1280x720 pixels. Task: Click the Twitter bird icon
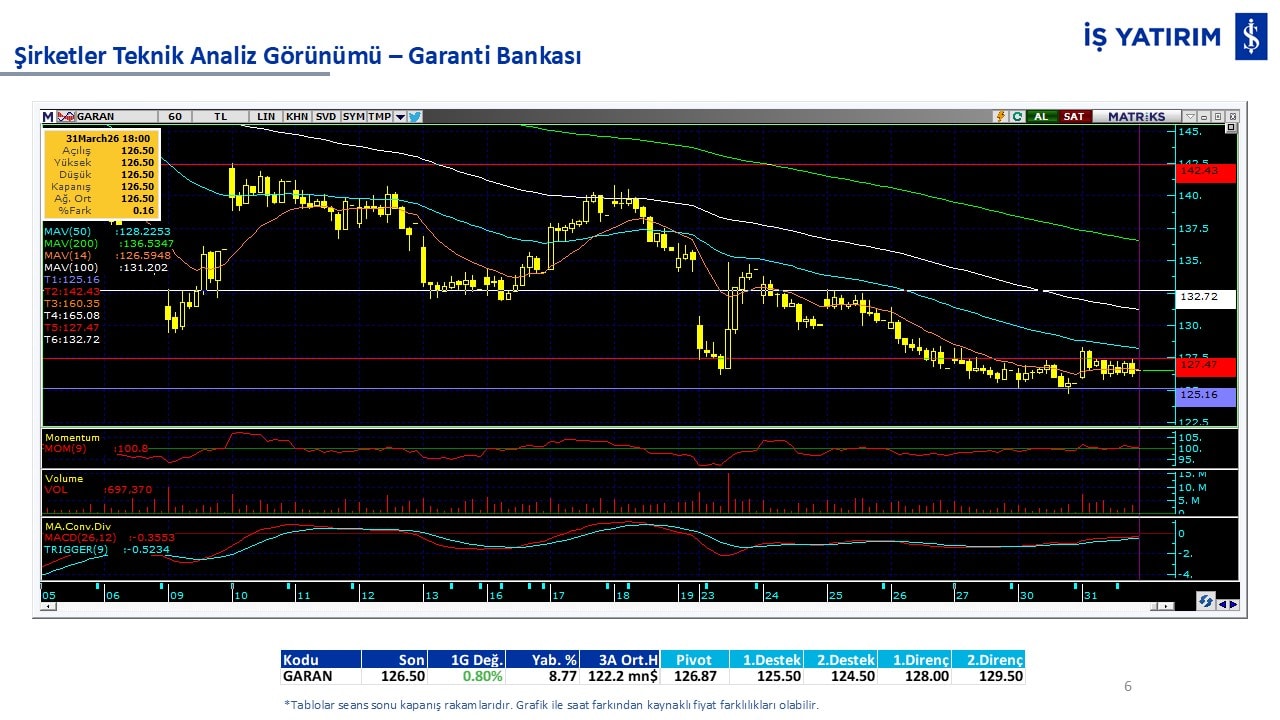415,117
